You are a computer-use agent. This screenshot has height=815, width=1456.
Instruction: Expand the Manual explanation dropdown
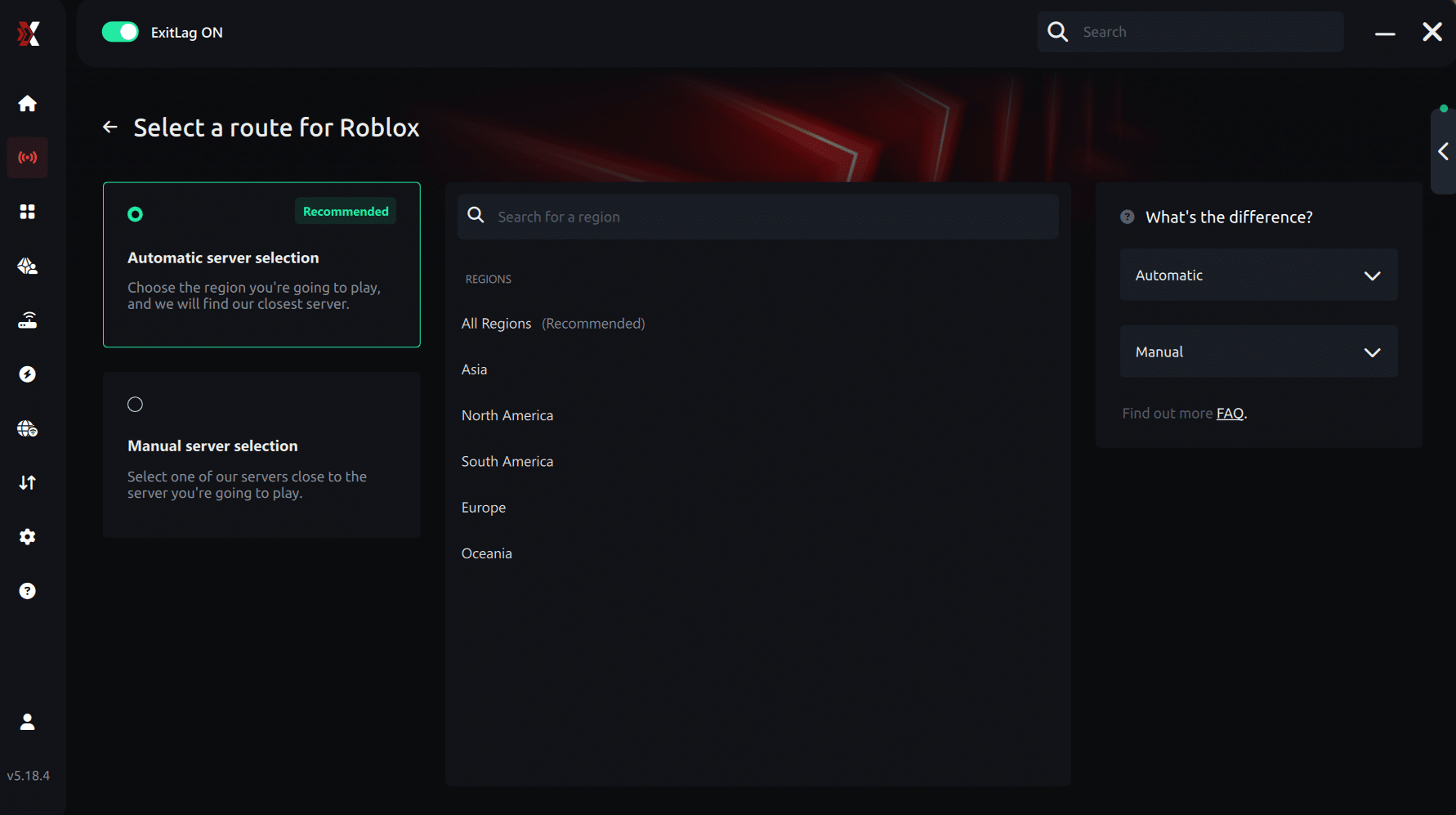[x=1258, y=352]
